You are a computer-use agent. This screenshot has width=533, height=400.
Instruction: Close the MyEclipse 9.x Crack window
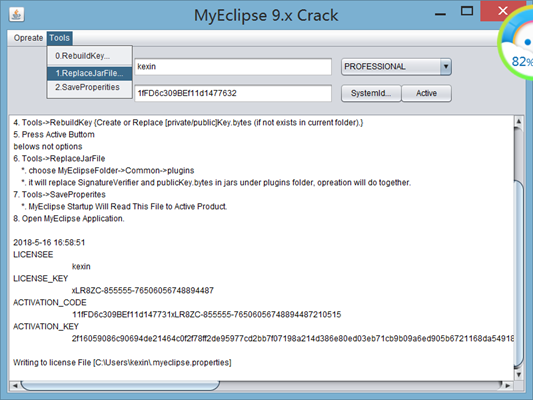[503, 11]
